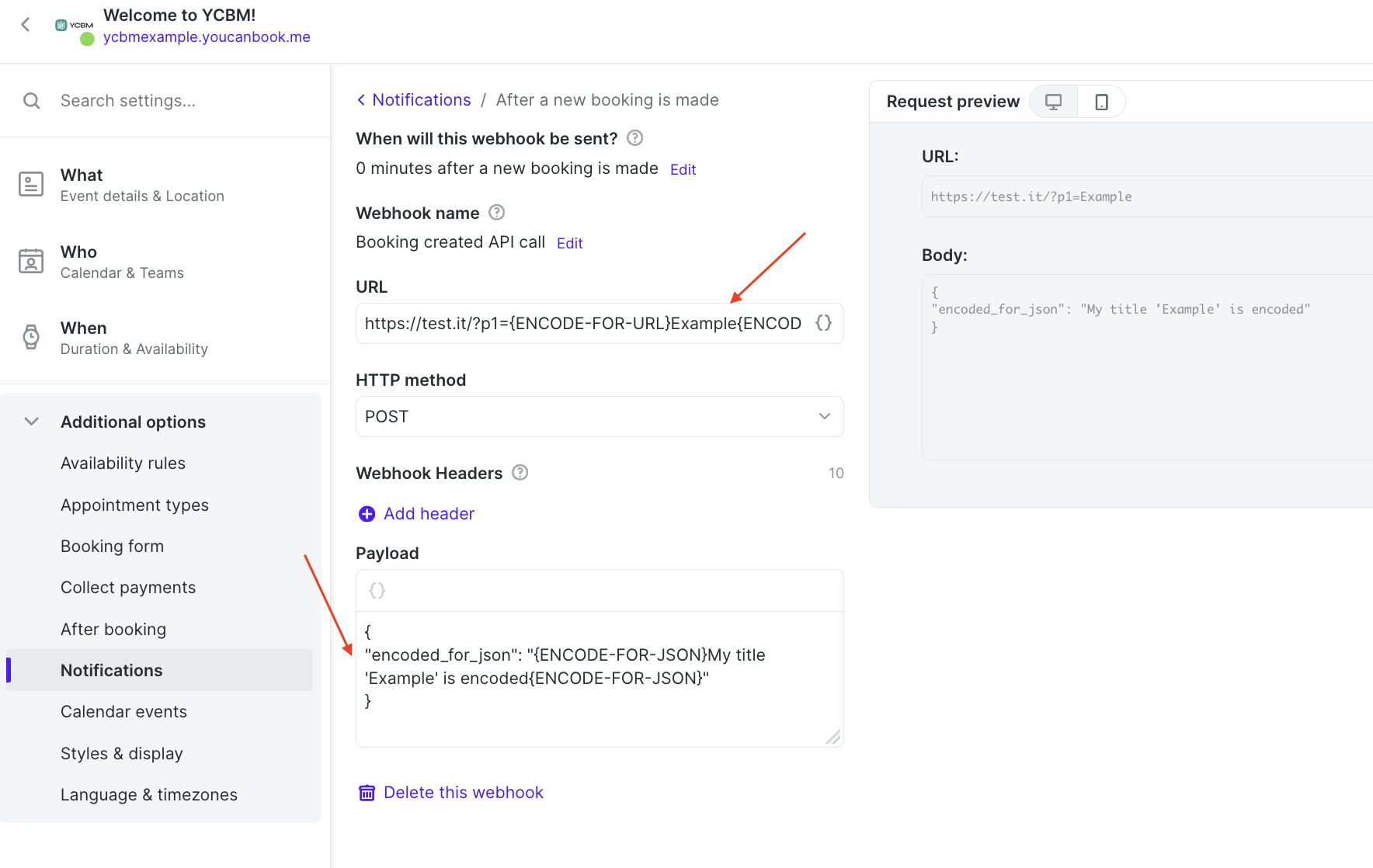Open Booking form settings

[x=112, y=547]
